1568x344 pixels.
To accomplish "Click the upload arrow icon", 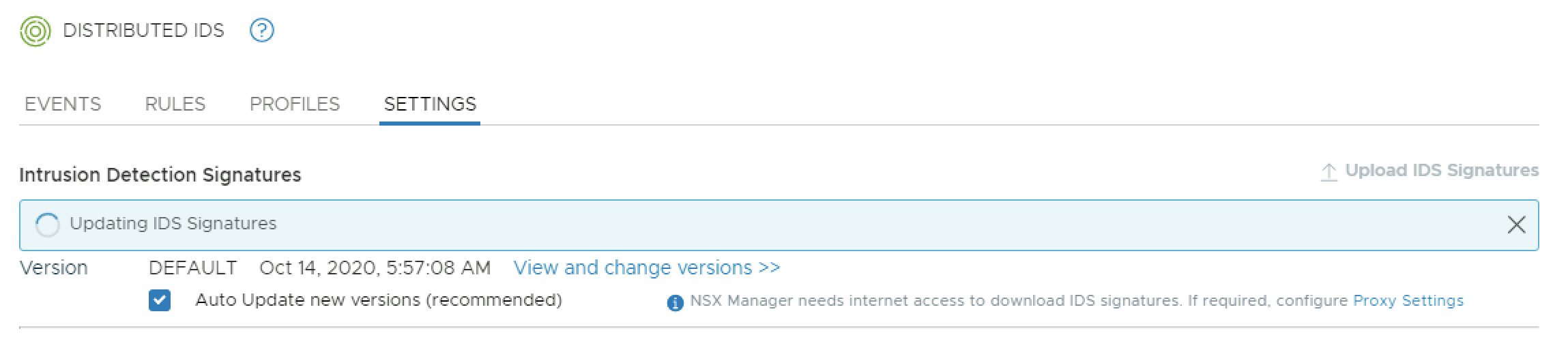I will tap(1328, 172).
